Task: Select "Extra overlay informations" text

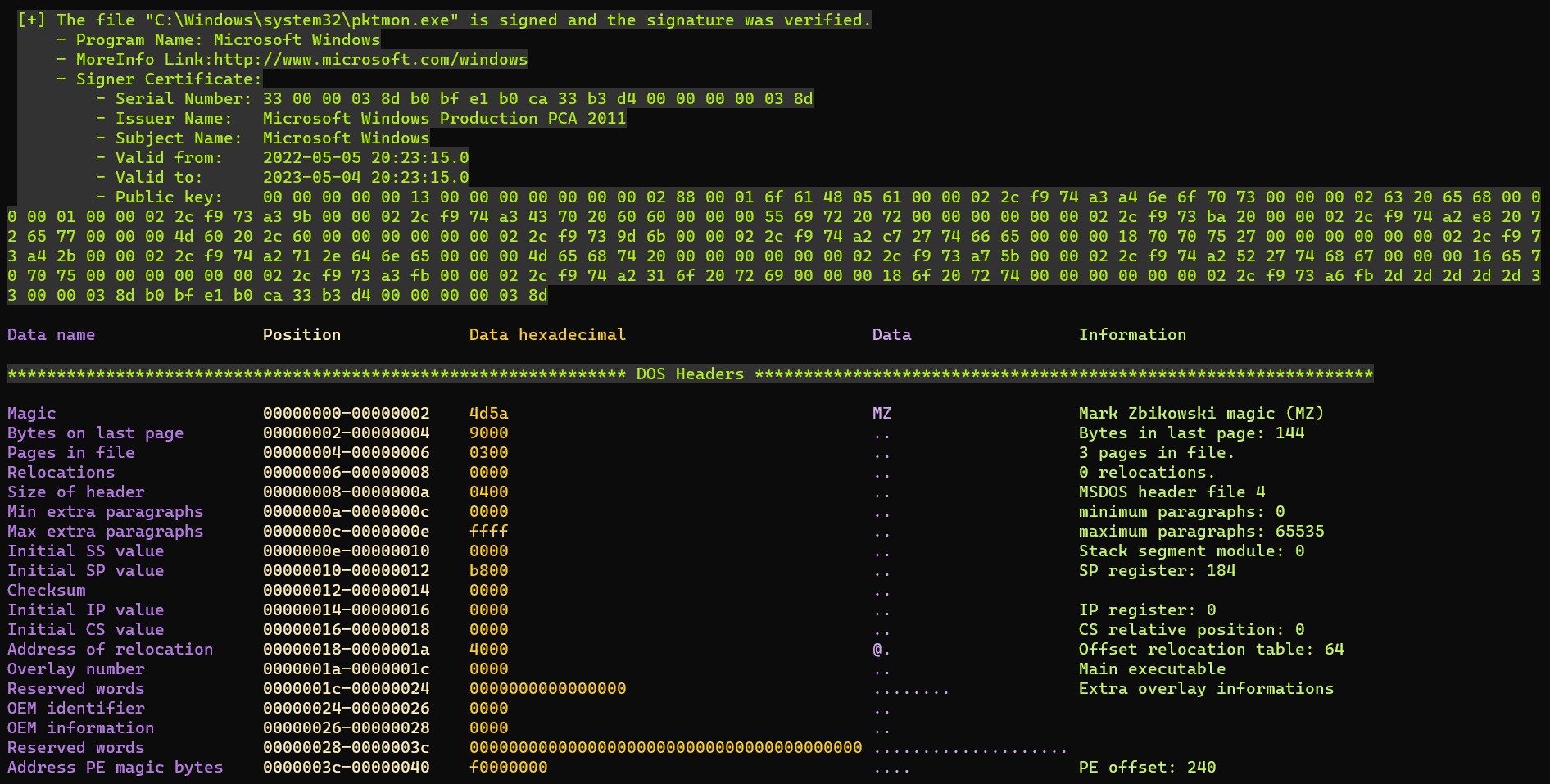Action: pos(1207,689)
